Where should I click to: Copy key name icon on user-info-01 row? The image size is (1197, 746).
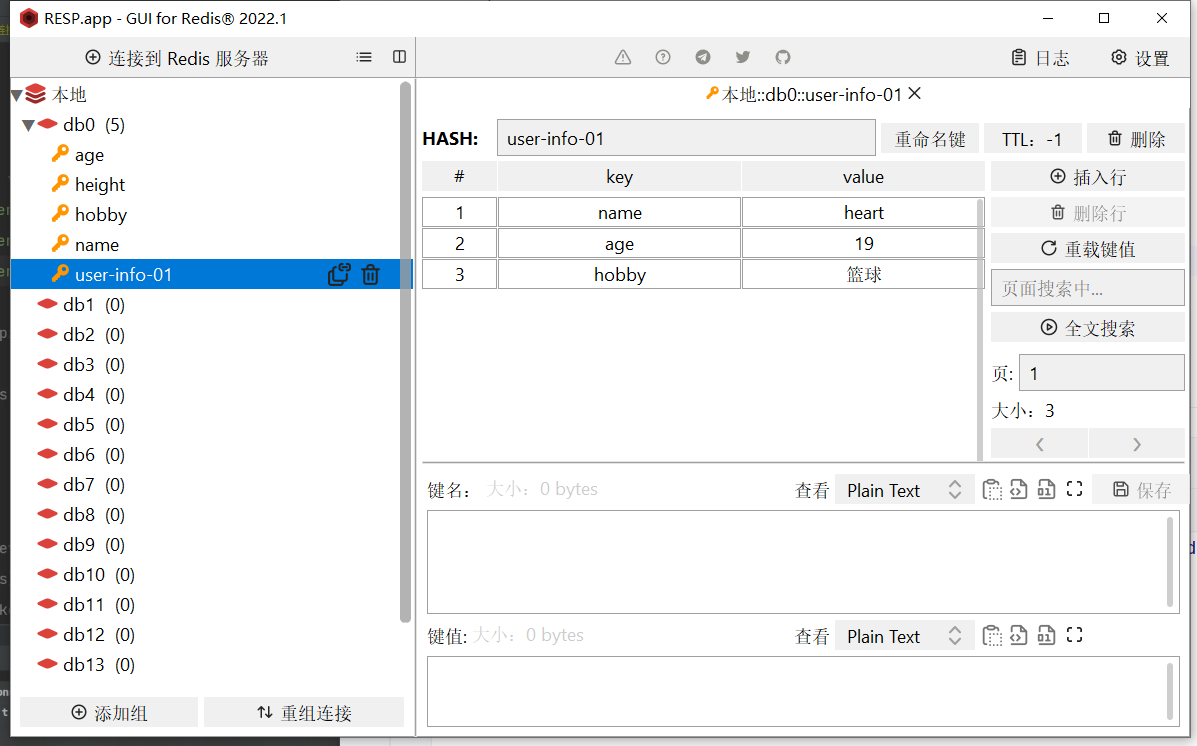point(339,275)
